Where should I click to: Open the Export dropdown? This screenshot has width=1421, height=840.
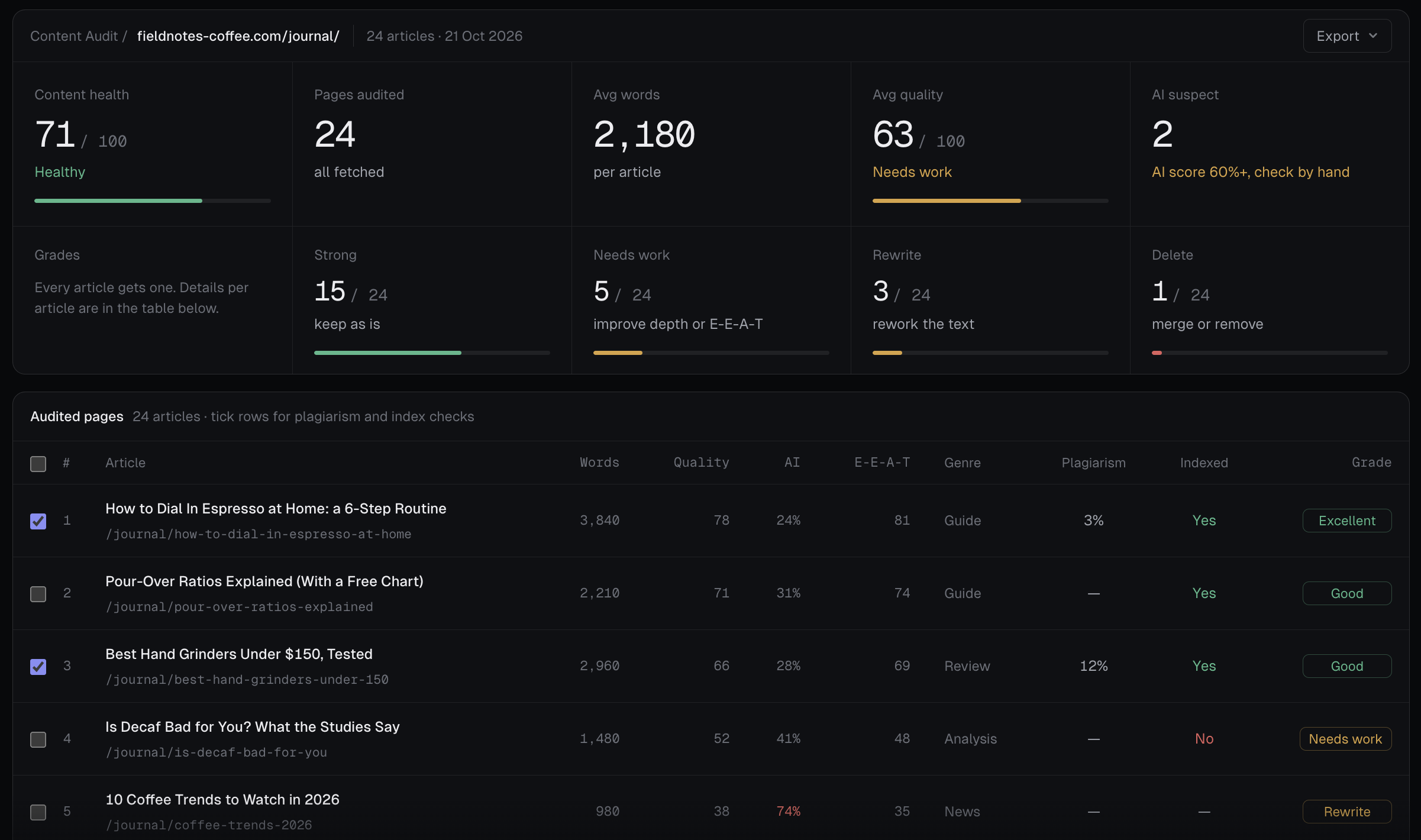click(x=1346, y=36)
